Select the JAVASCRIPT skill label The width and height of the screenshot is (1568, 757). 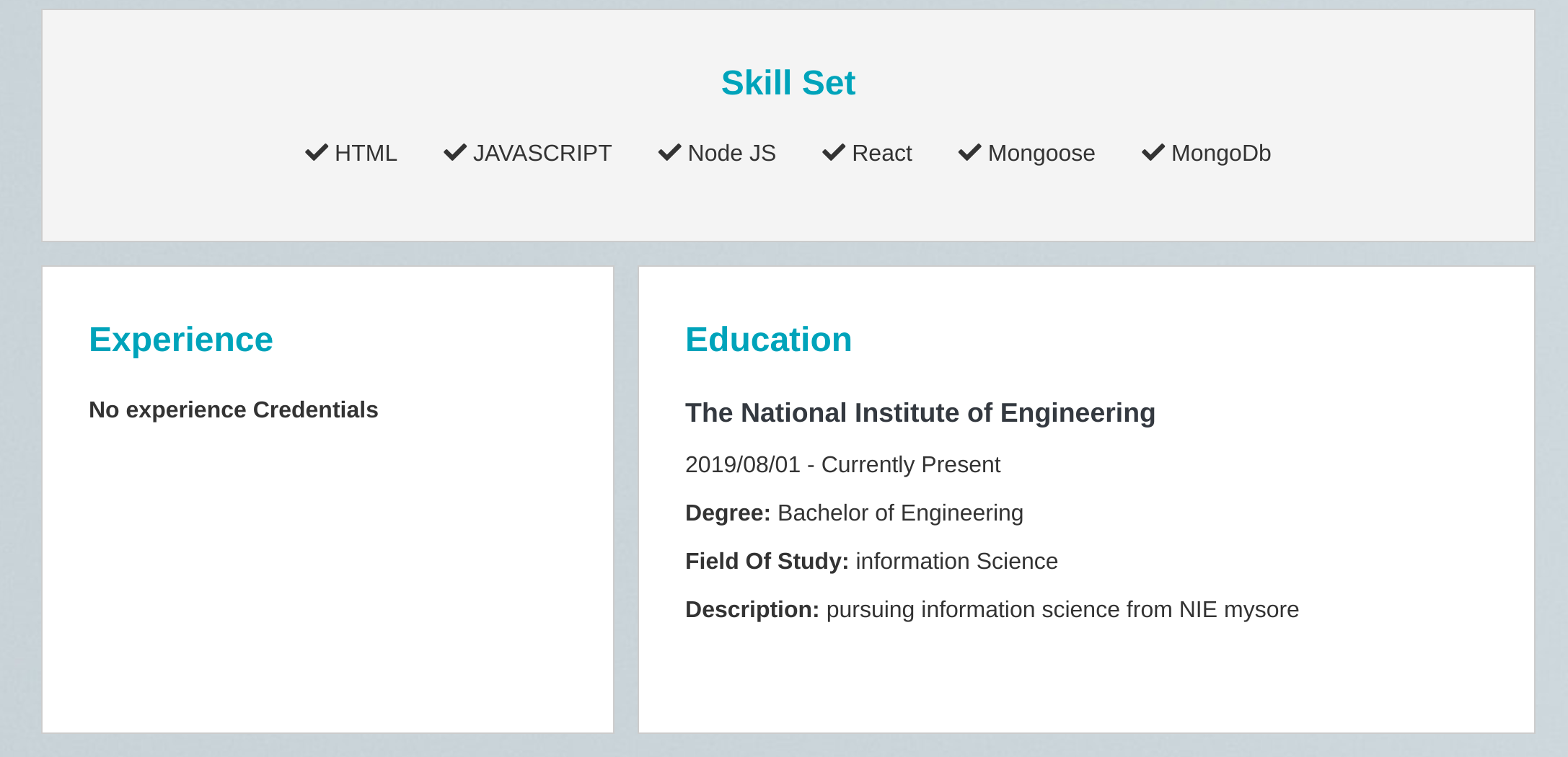542,153
